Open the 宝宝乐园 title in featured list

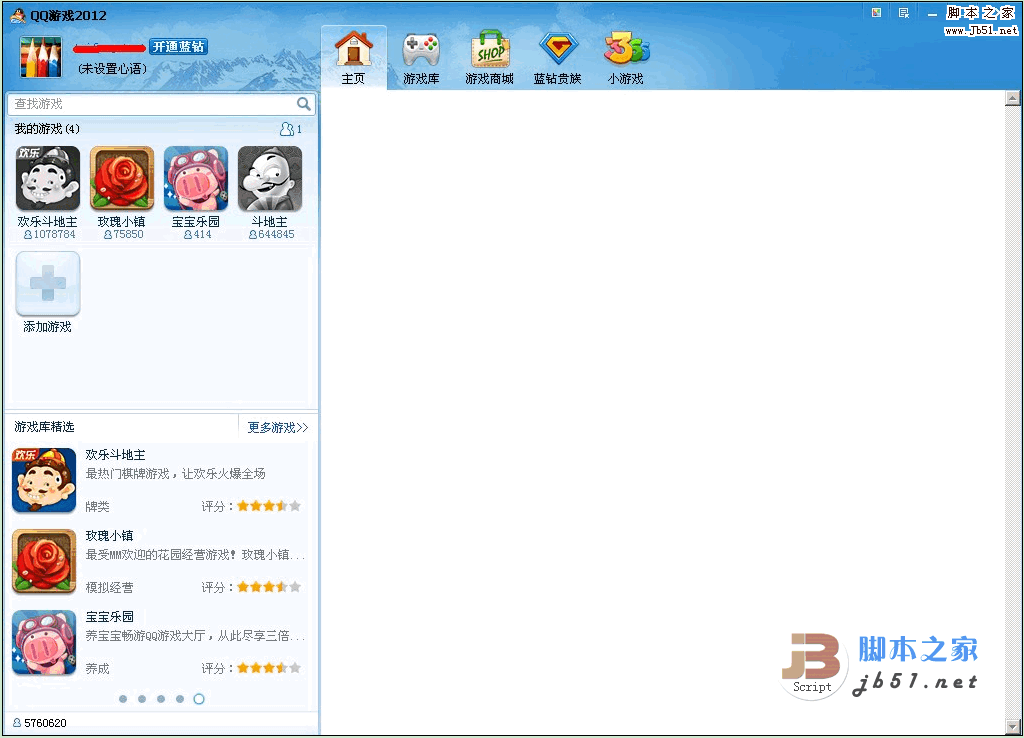coord(110,617)
